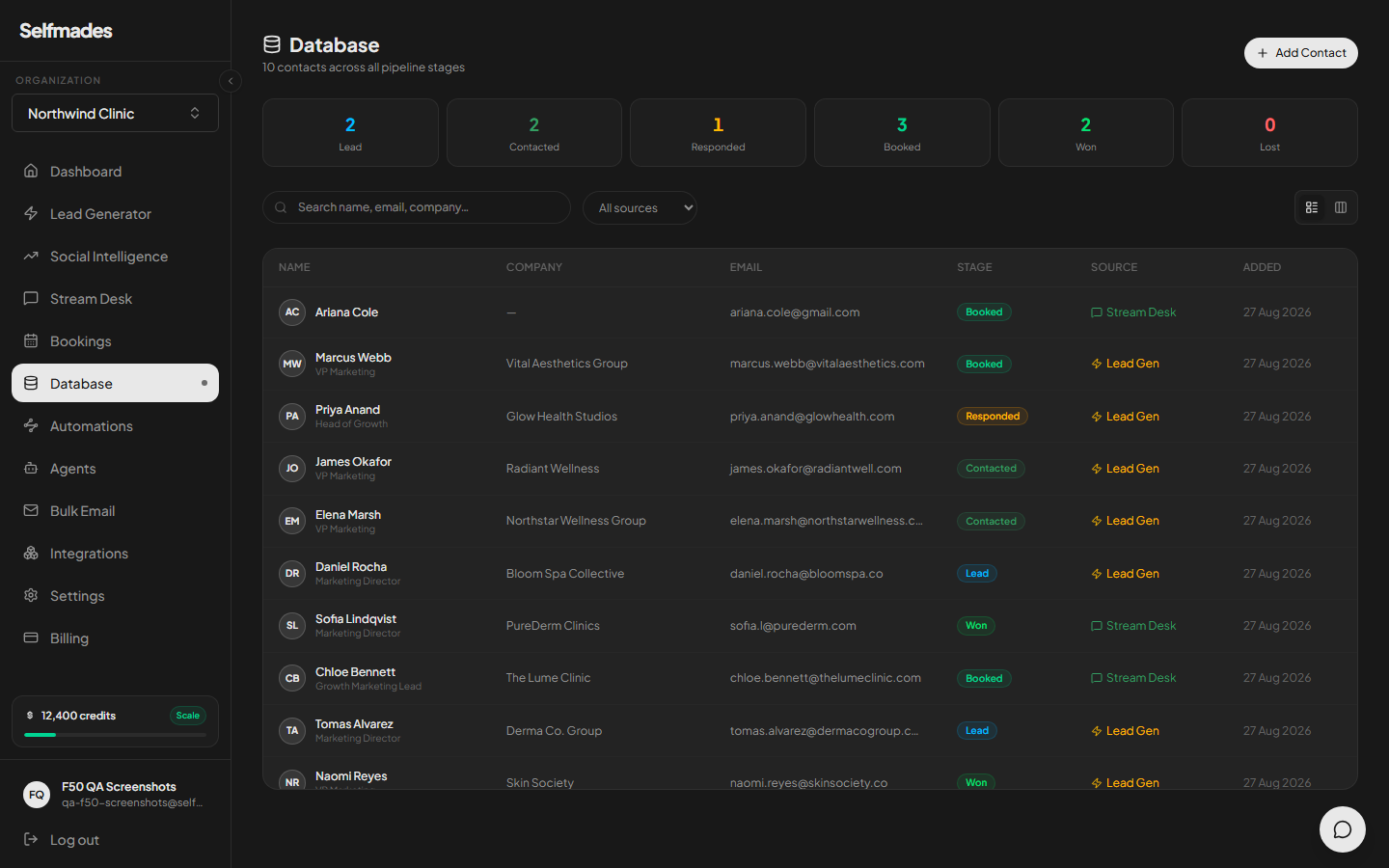Click Chloe Bennett's Booked stage badge
The image size is (1389, 868).
click(984, 678)
